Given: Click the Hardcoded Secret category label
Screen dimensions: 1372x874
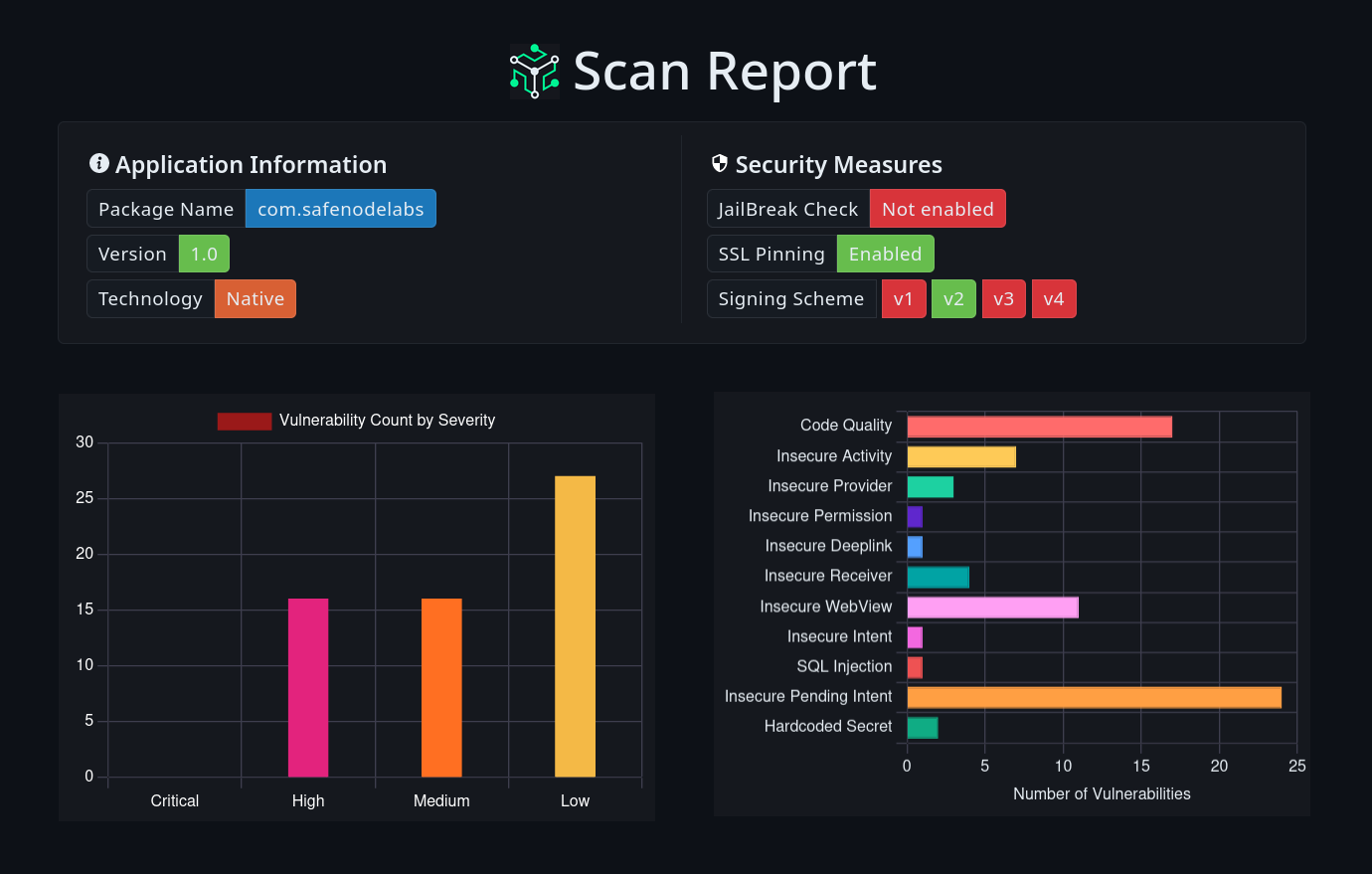Looking at the screenshot, I should tap(828, 726).
